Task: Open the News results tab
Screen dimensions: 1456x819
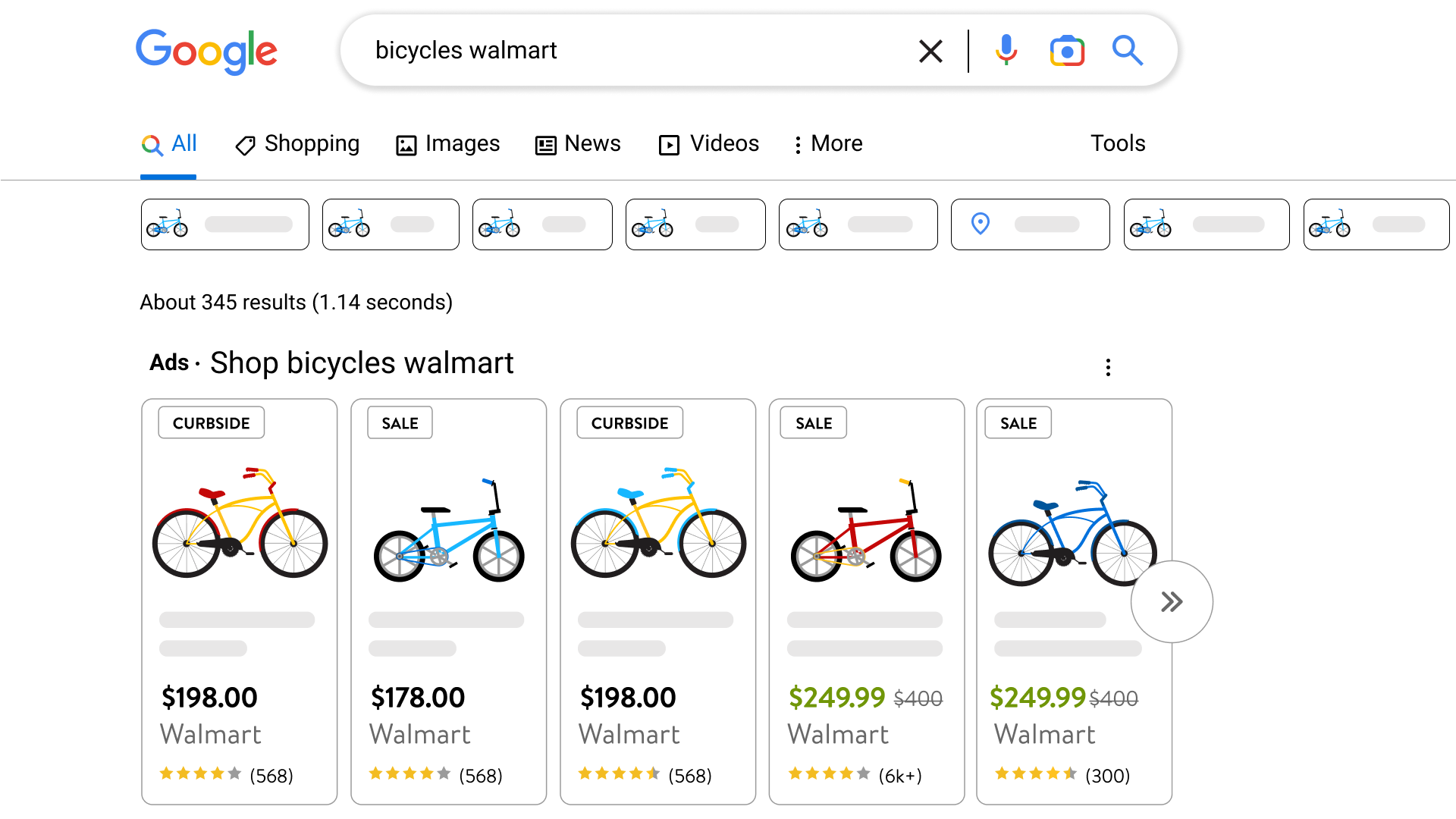Action: coord(578,144)
